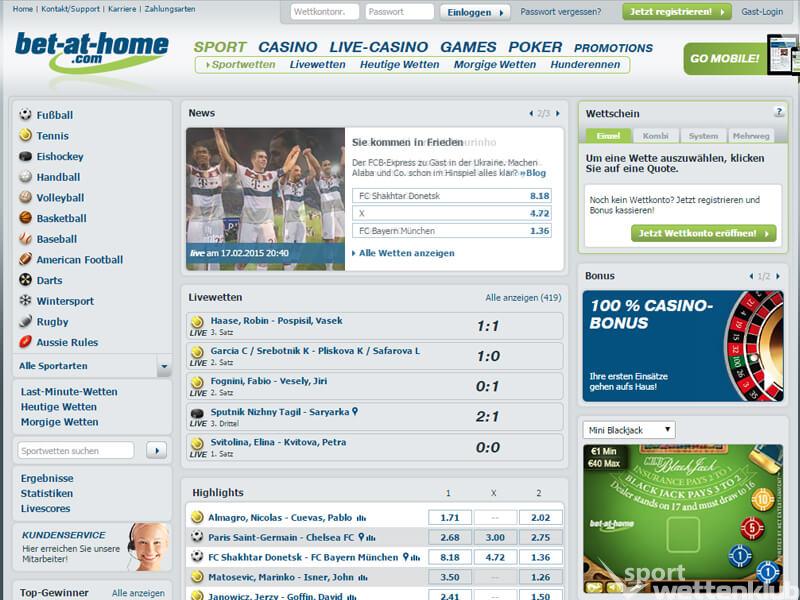Switch to the Mehrweg bet slip tab
Screen dimensions: 800x600
coord(751,136)
